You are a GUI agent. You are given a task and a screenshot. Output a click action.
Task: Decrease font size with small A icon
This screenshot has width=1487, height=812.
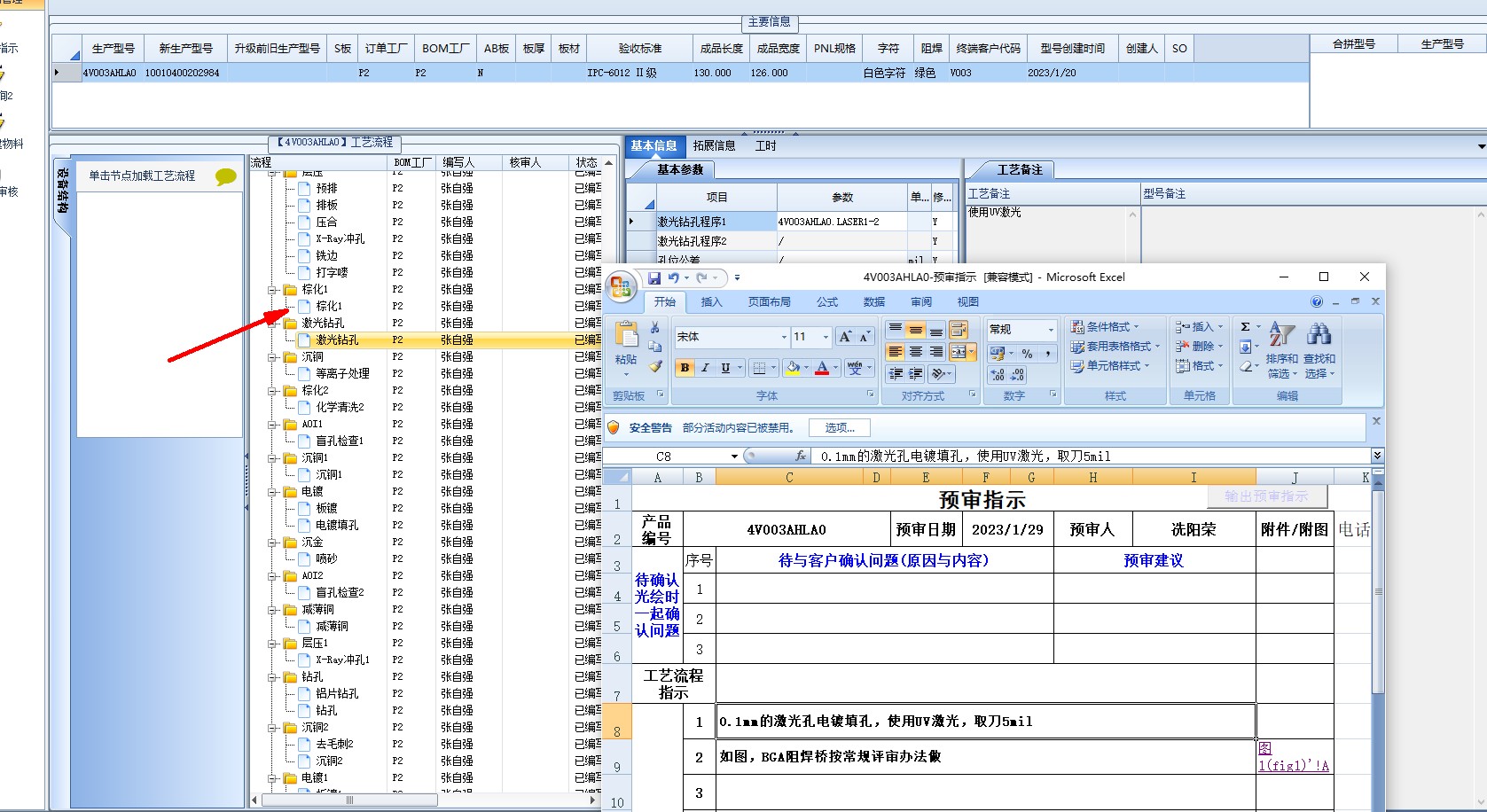(864, 337)
